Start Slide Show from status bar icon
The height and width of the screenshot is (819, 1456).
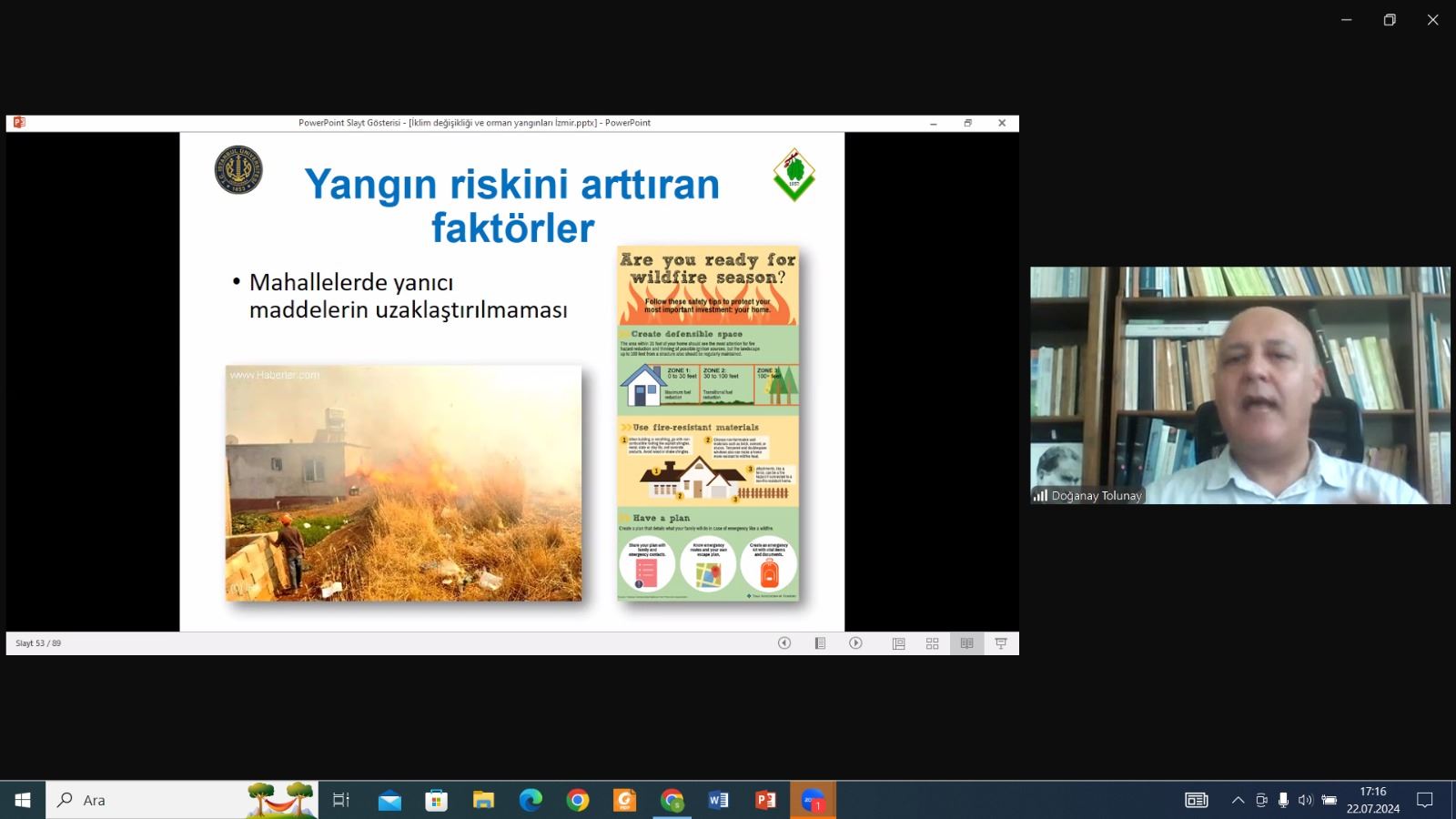click(1001, 643)
